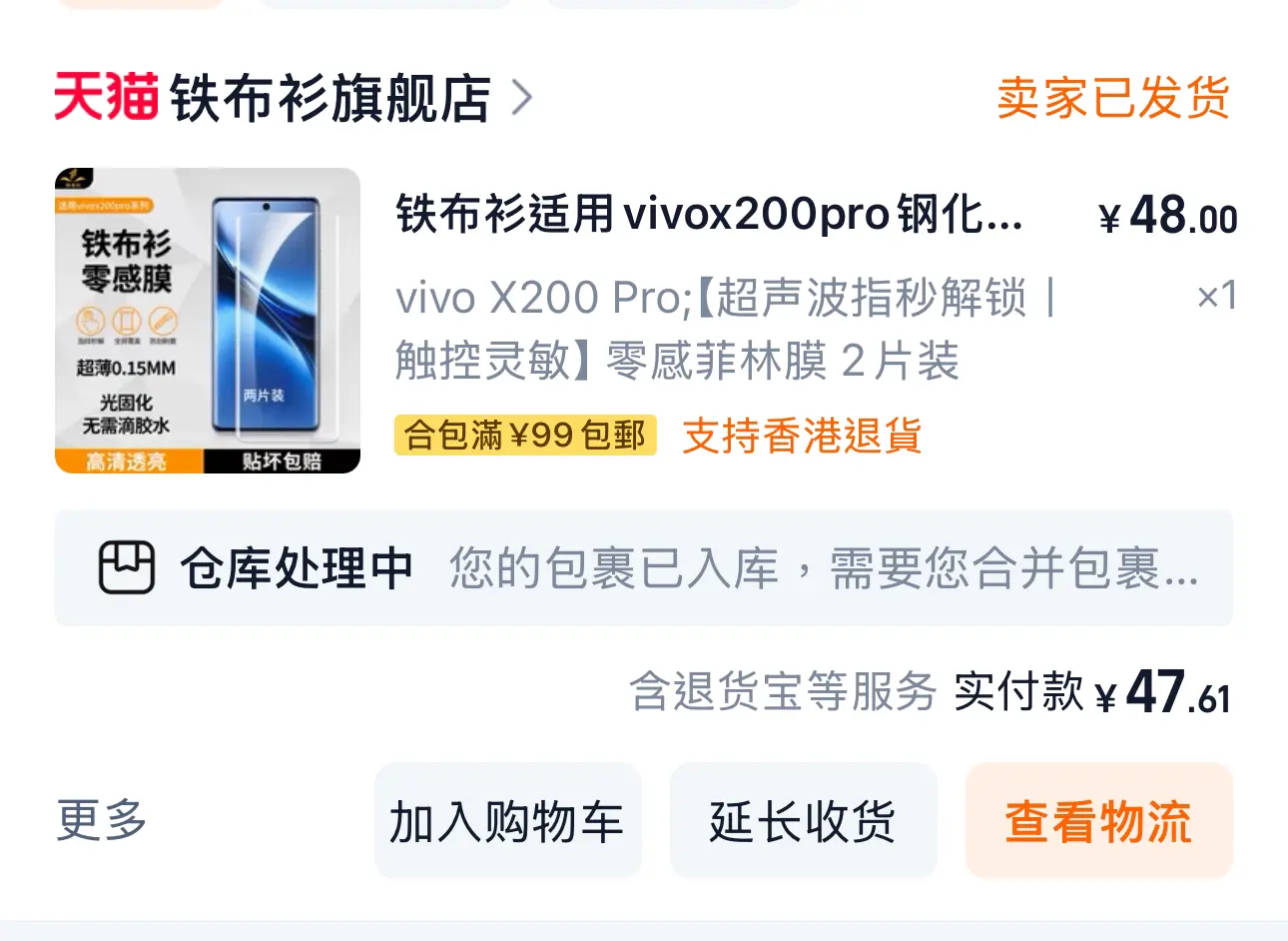Open the 仓库处理中 status banner
Image resolution: width=1288 pixels, height=941 pixels.
pyautogui.click(x=644, y=568)
